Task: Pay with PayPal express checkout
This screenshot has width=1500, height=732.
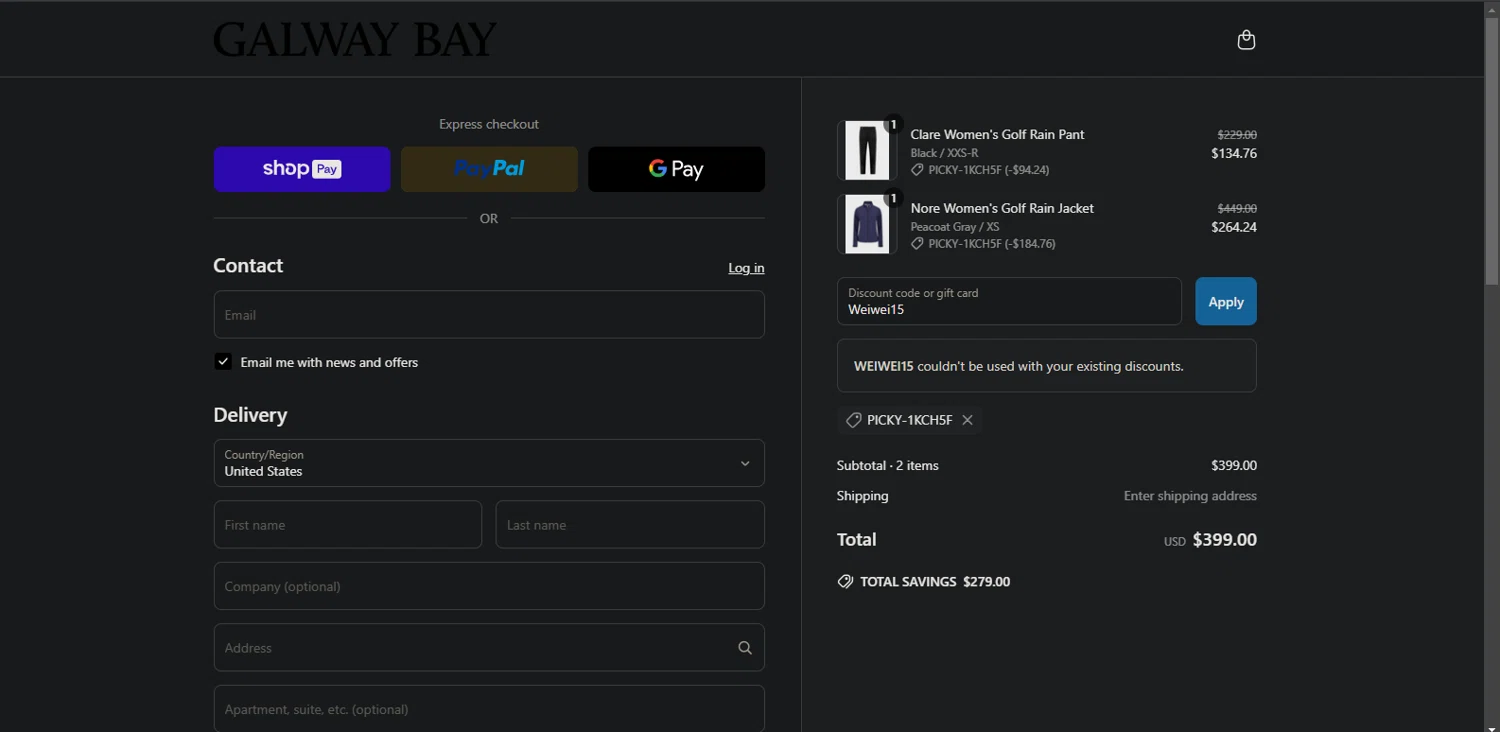Action: click(489, 169)
